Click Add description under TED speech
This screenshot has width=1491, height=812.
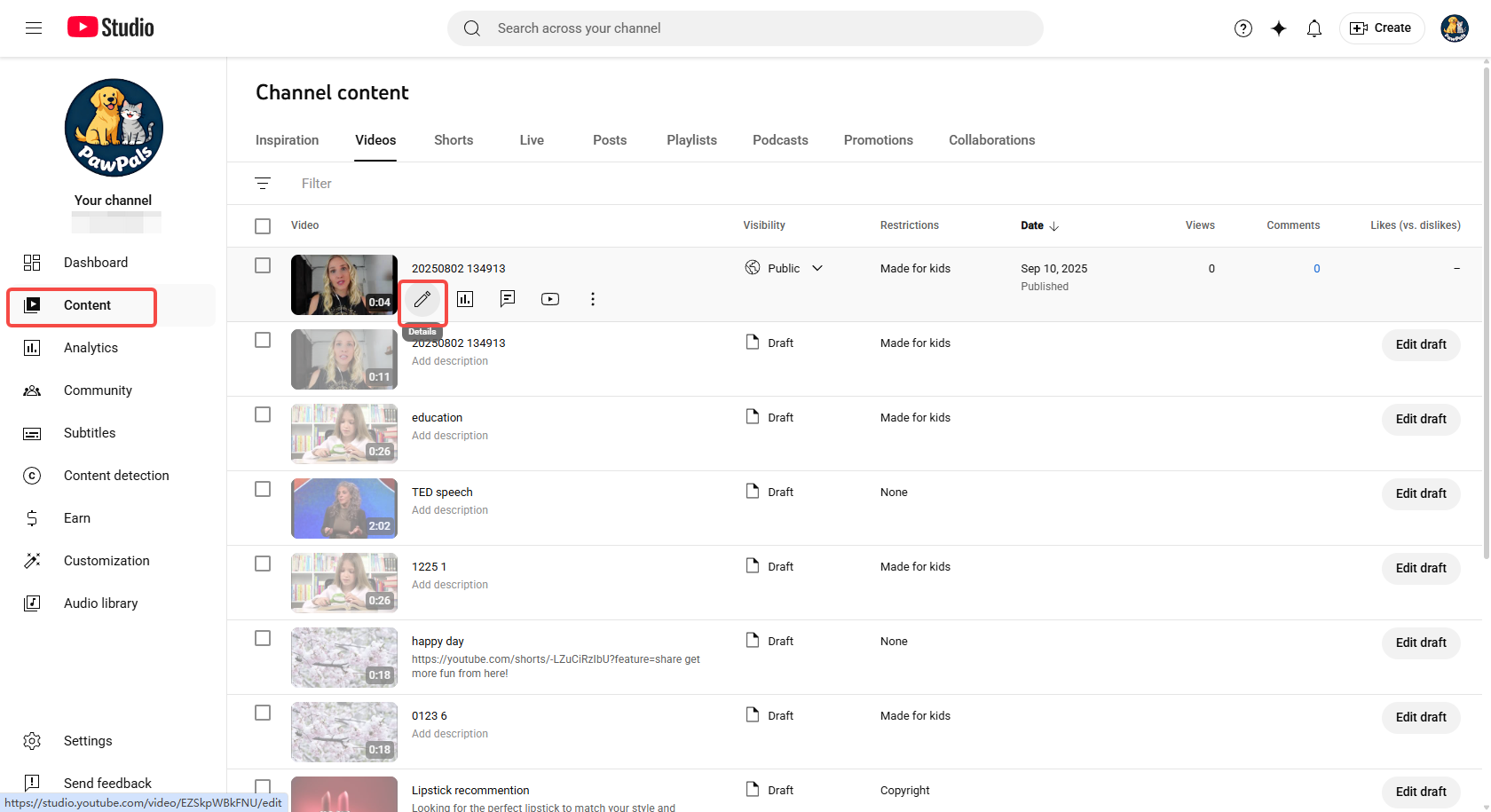(449, 509)
